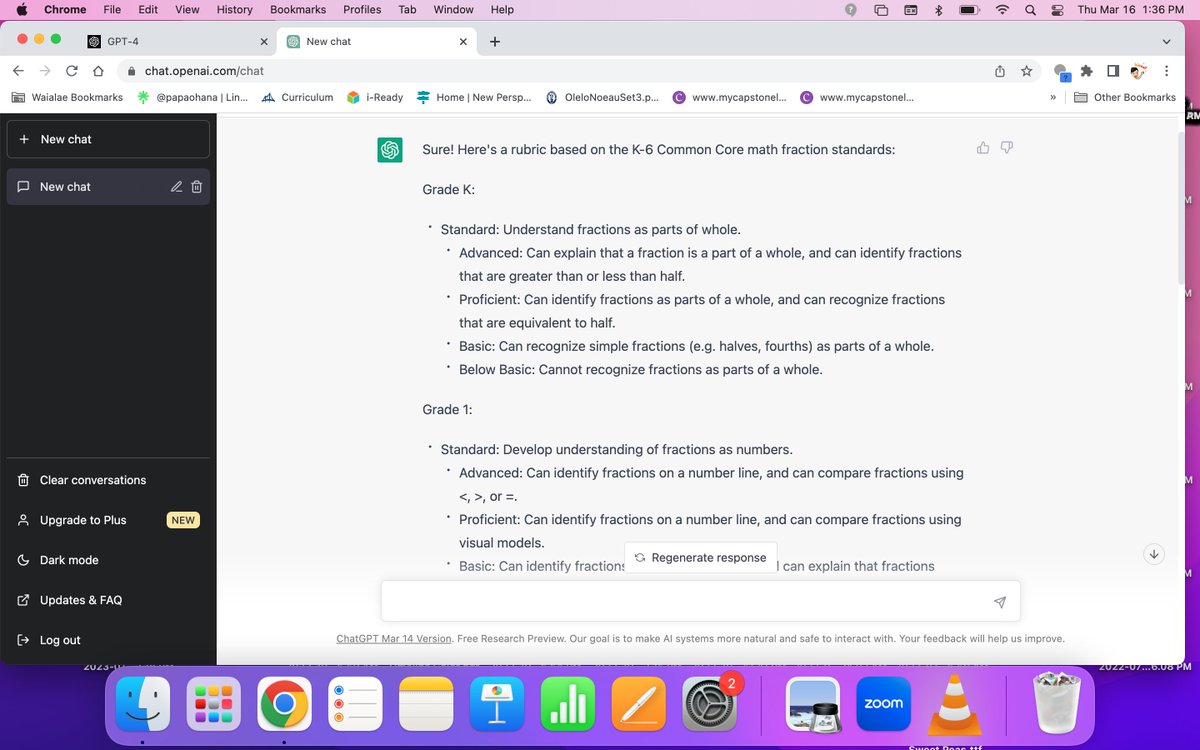This screenshot has width=1200, height=750.
Task: Open Reminders in the Dock
Action: click(355, 704)
